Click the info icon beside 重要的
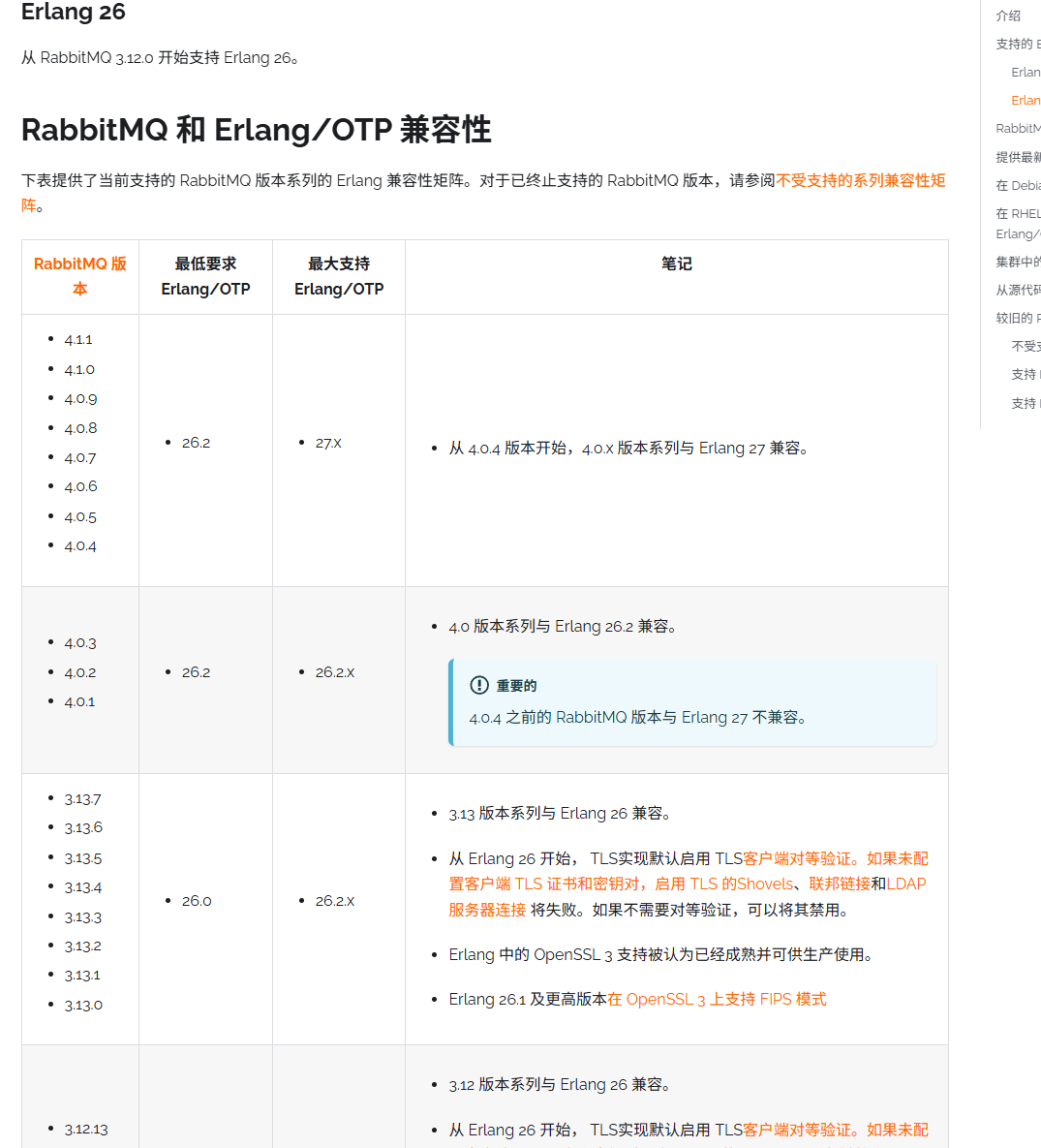 click(478, 685)
